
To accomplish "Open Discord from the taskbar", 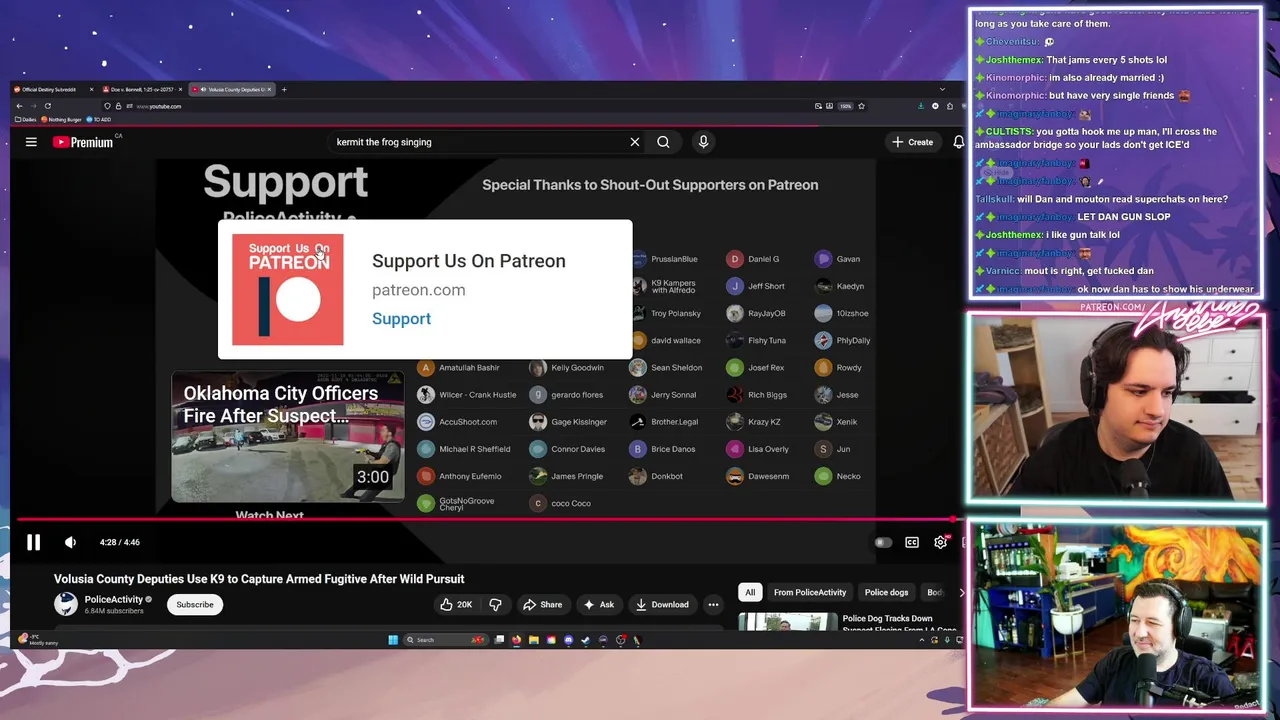I will (568, 640).
